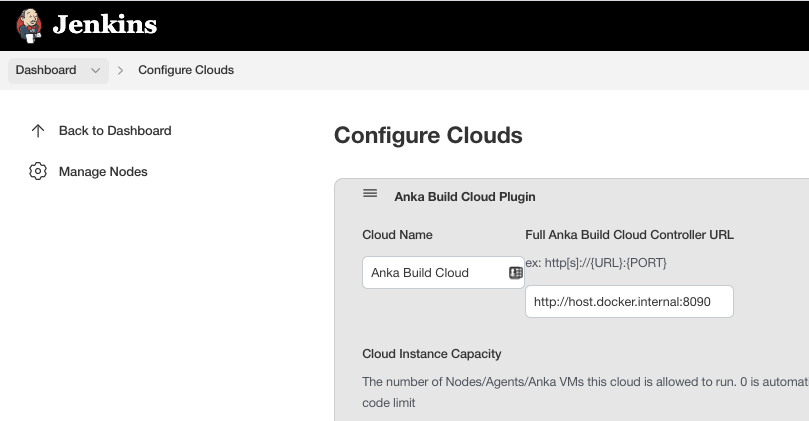The height and width of the screenshot is (421, 809).
Task: Click the Configure Clouds page heading
Action: coord(428,135)
